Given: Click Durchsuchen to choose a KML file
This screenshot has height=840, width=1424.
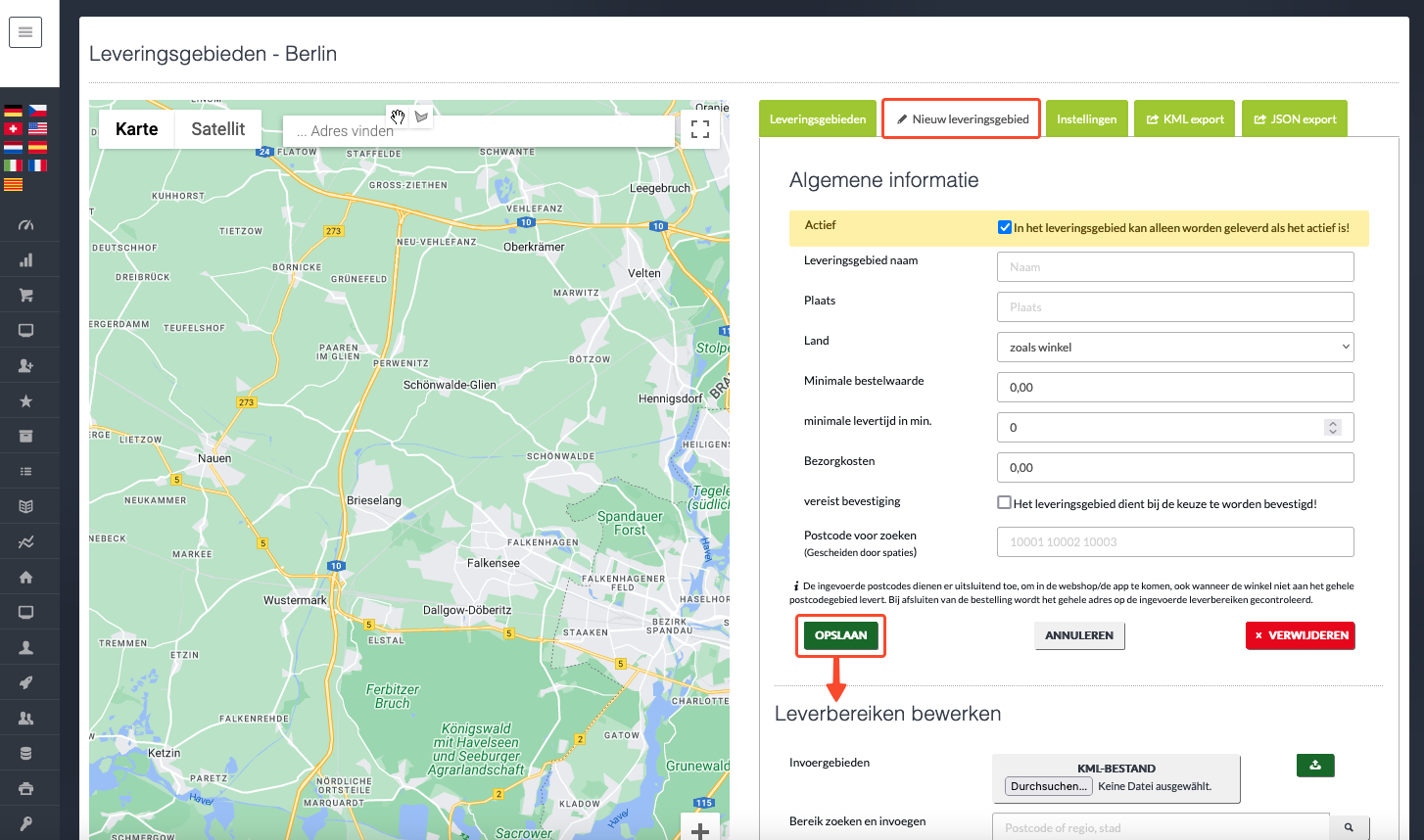Looking at the screenshot, I should tap(1049, 786).
